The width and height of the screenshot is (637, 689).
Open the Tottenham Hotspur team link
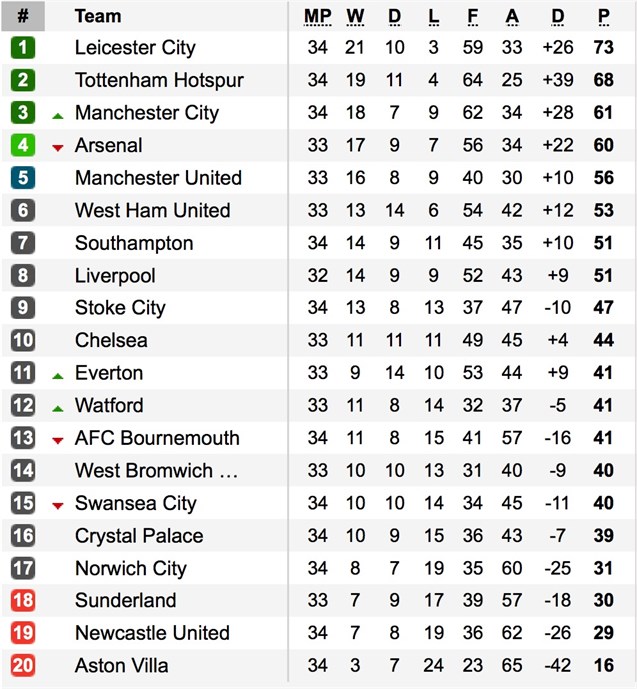pos(159,80)
